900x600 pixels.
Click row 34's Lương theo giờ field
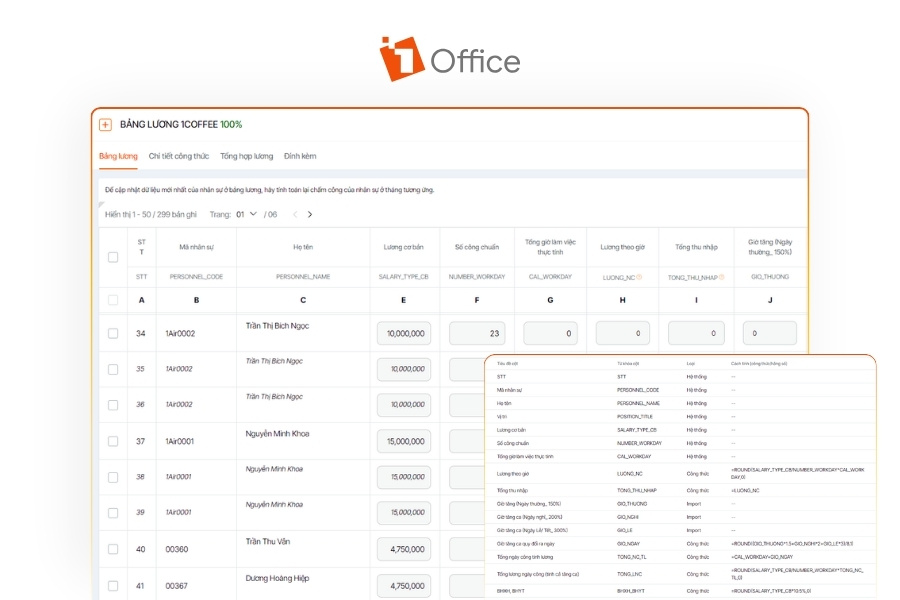coord(623,334)
